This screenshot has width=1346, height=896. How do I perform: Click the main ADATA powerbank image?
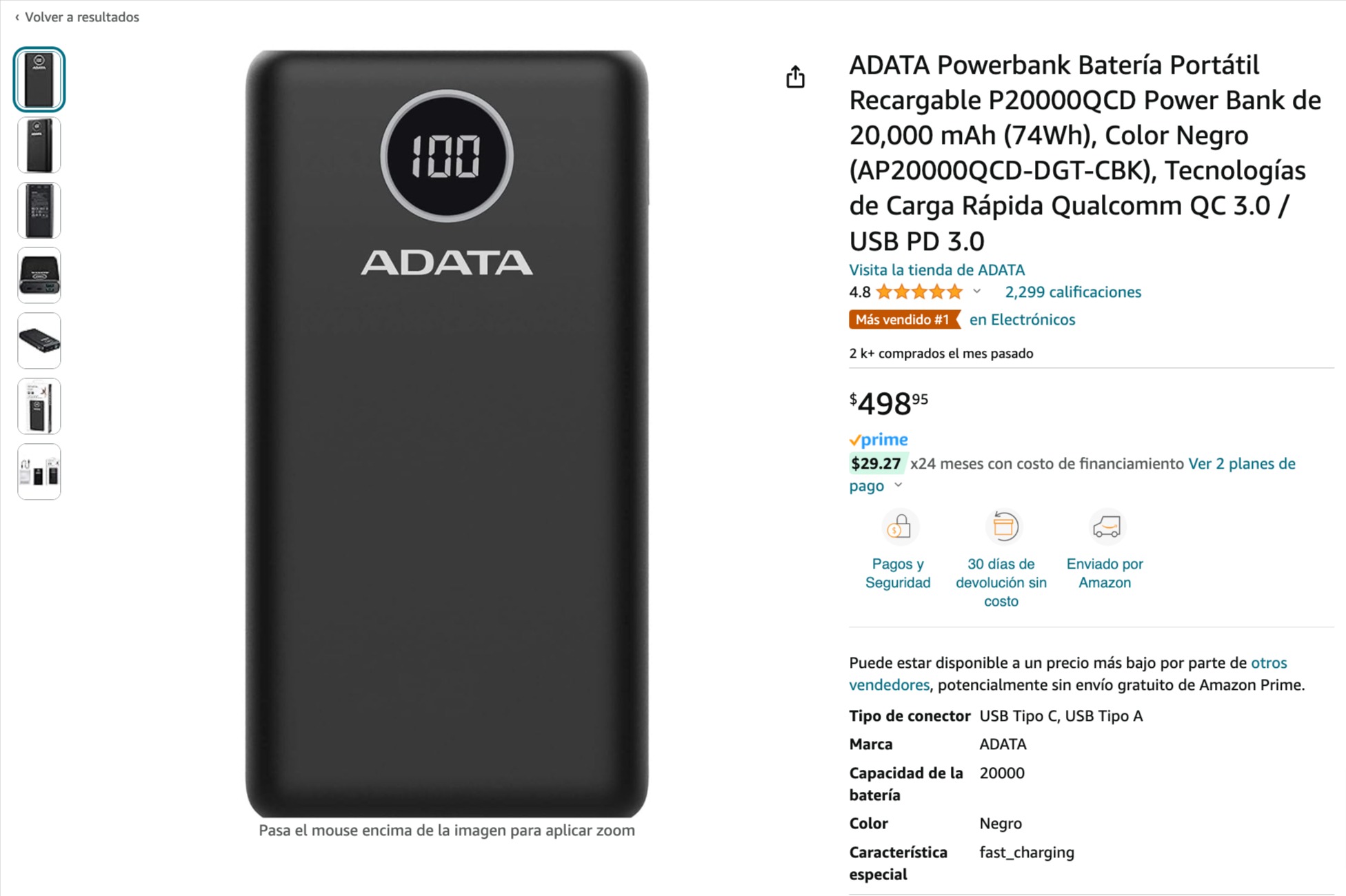point(447,434)
